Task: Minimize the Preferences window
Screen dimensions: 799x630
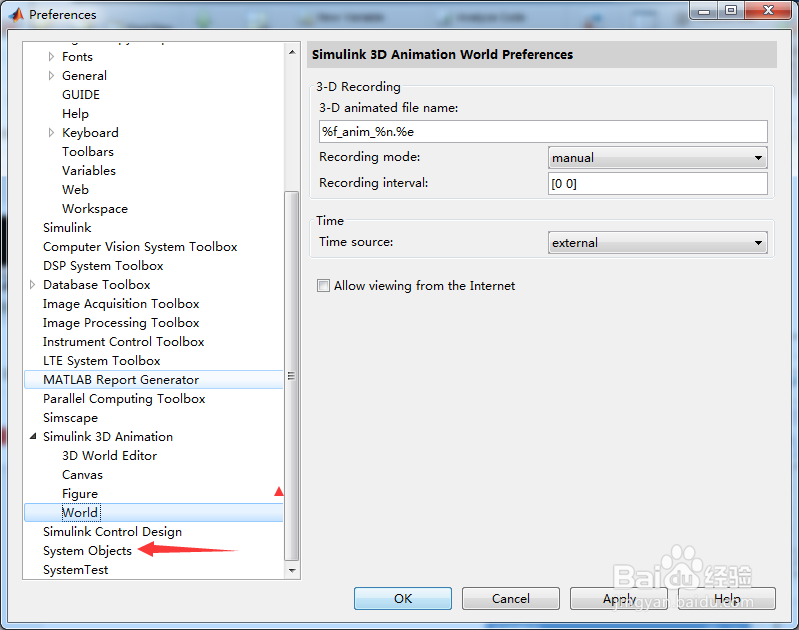Action: pyautogui.click(x=704, y=10)
